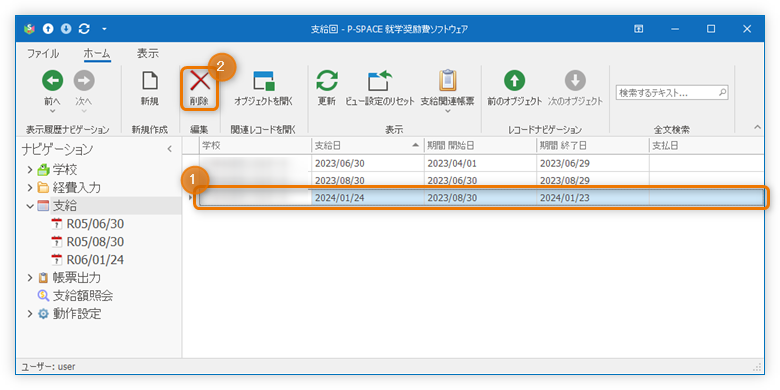This screenshot has height=390, width=780.
Task: Select the cell 2023/06/30 in 支給日
Action: pos(368,163)
